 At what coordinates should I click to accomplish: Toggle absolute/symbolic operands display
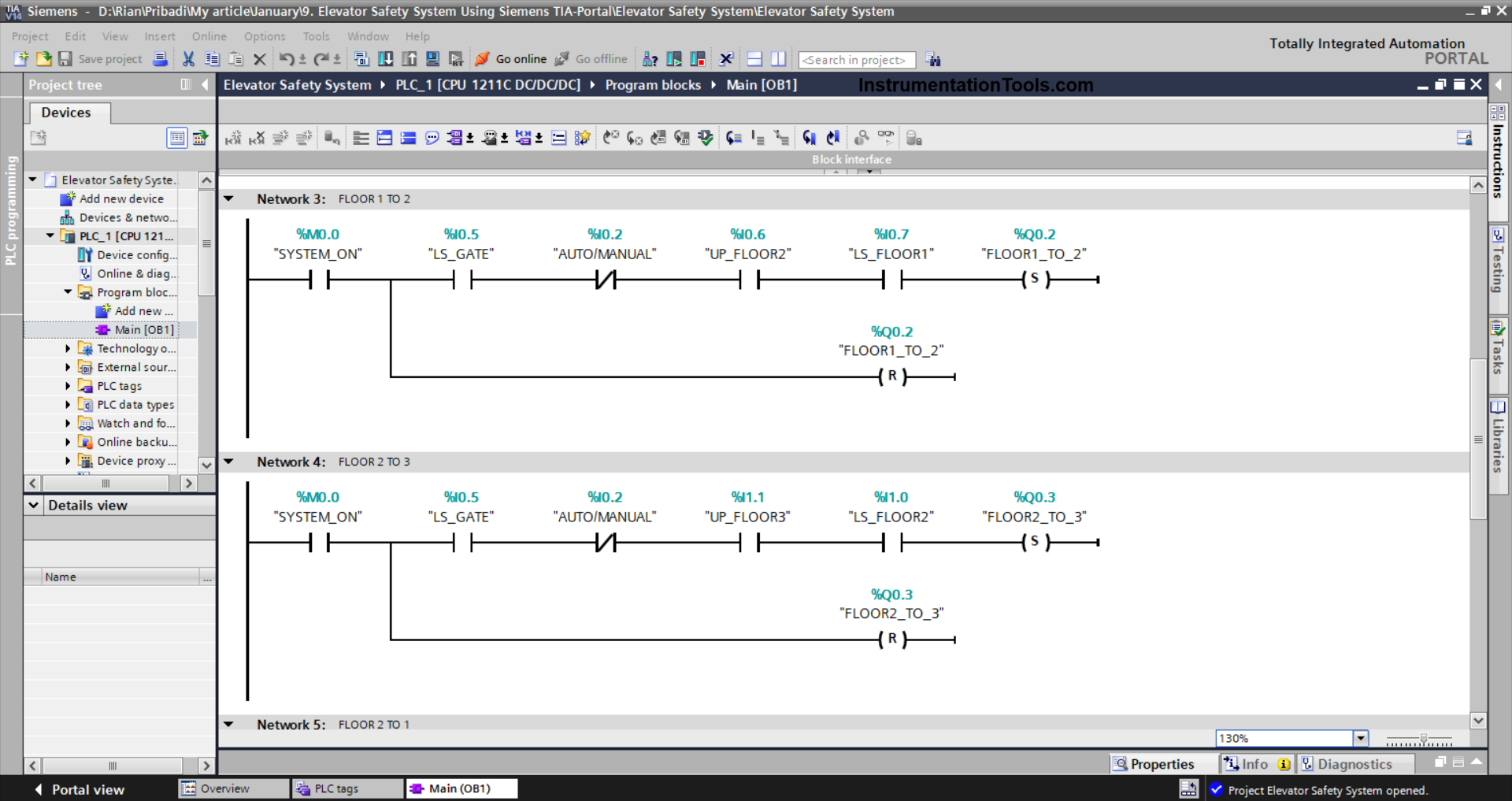coord(455,138)
